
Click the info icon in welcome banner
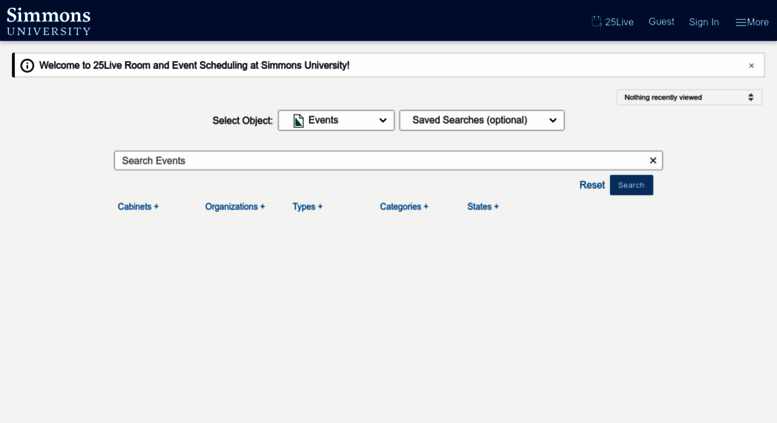[27, 65]
